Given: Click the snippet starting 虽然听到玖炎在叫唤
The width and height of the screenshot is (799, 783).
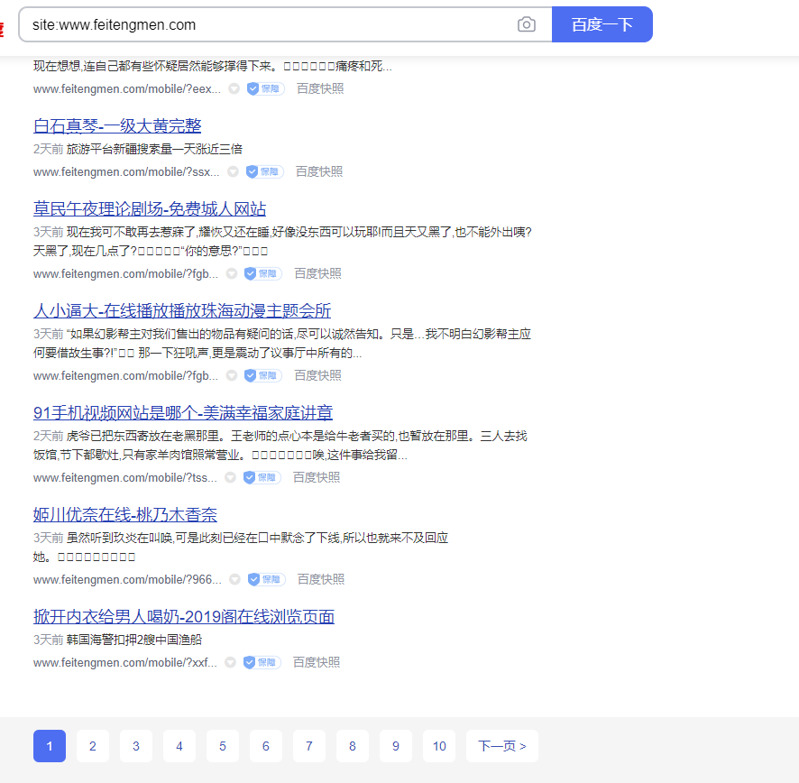Looking at the screenshot, I should tap(241, 547).
